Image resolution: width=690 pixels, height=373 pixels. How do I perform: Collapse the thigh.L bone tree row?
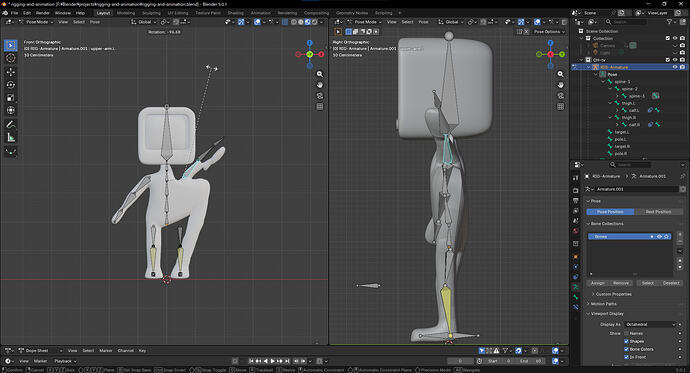pyautogui.click(x=610, y=103)
